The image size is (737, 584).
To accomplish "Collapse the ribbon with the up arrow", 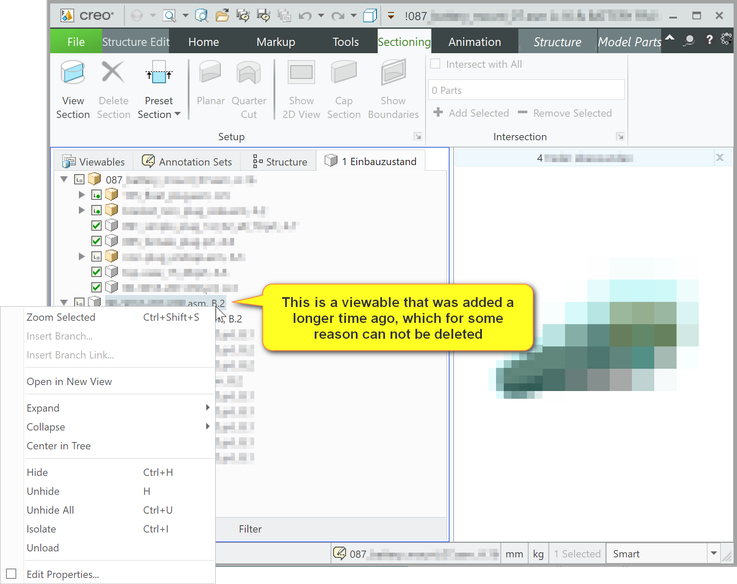I will click(x=670, y=39).
